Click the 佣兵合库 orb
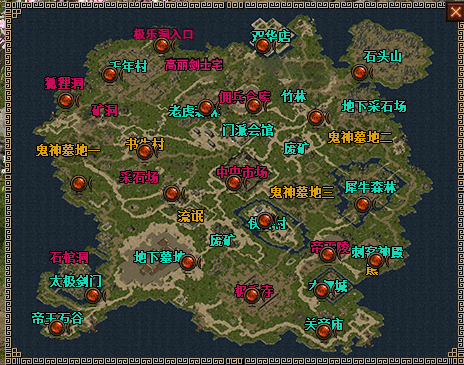464x365 pixels. click(253, 105)
